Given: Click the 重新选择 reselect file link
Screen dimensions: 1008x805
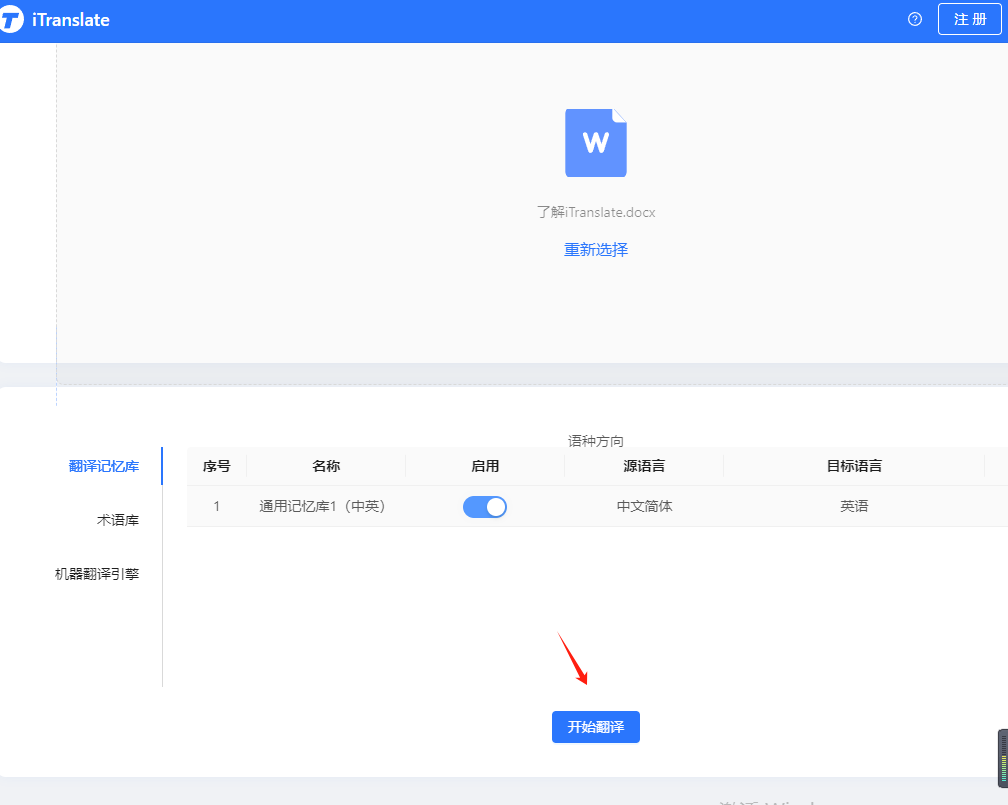Looking at the screenshot, I should coord(596,249).
